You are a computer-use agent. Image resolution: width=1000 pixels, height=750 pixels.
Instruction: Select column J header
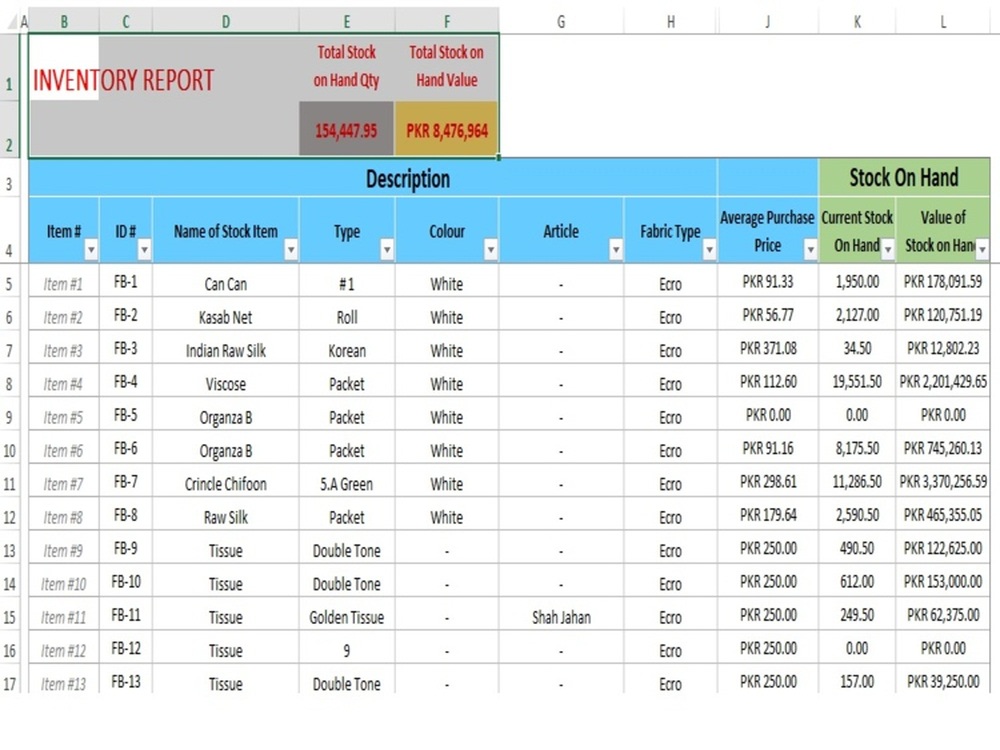[768, 22]
